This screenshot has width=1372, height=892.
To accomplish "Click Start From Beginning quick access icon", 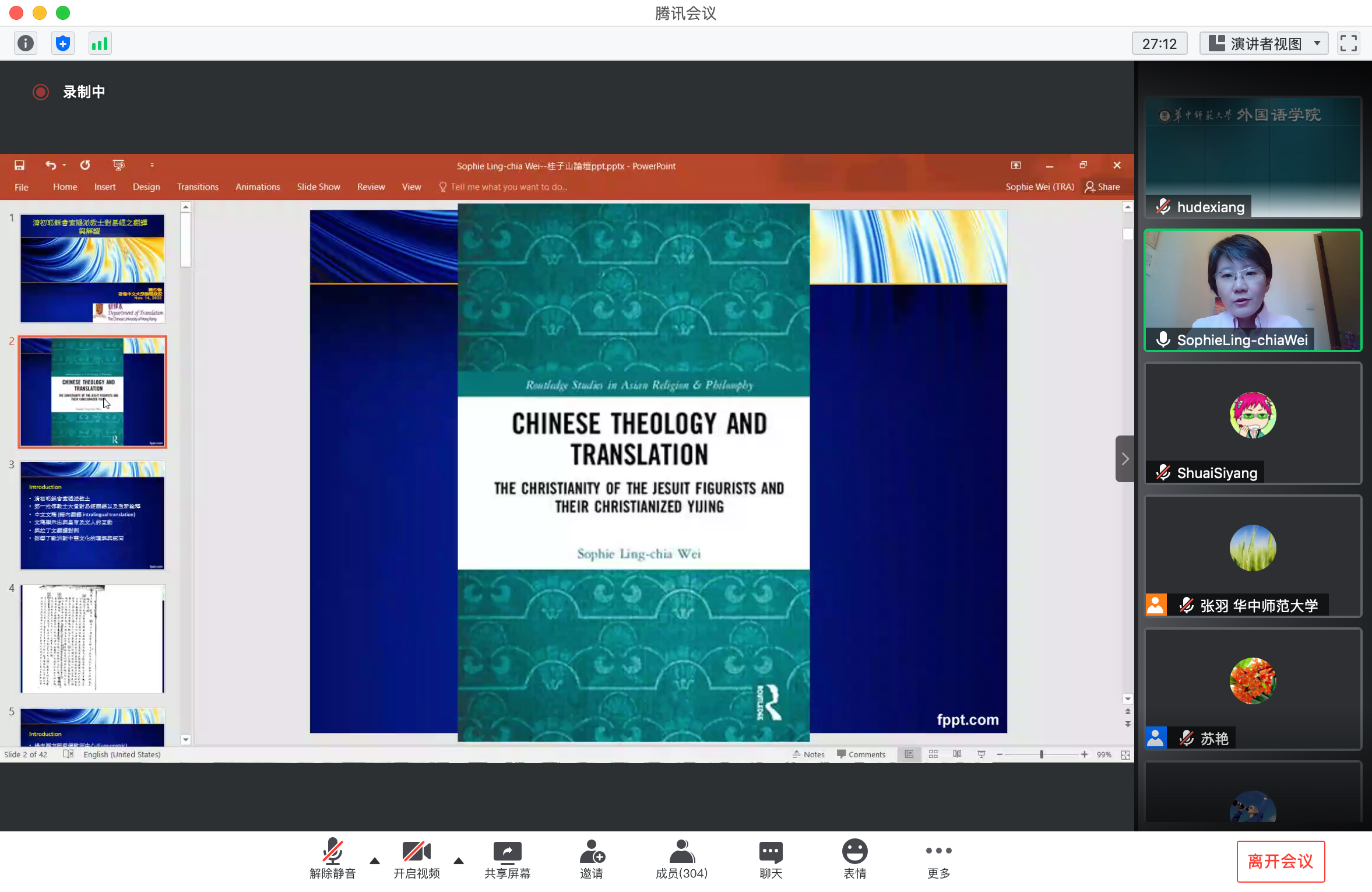I will (x=118, y=166).
